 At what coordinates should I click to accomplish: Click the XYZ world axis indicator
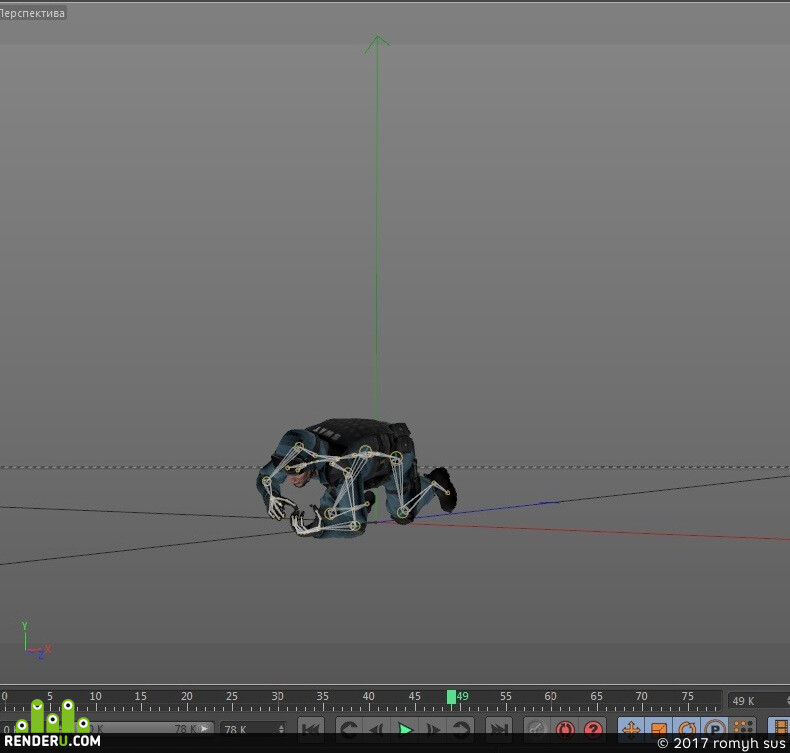coord(35,641)
